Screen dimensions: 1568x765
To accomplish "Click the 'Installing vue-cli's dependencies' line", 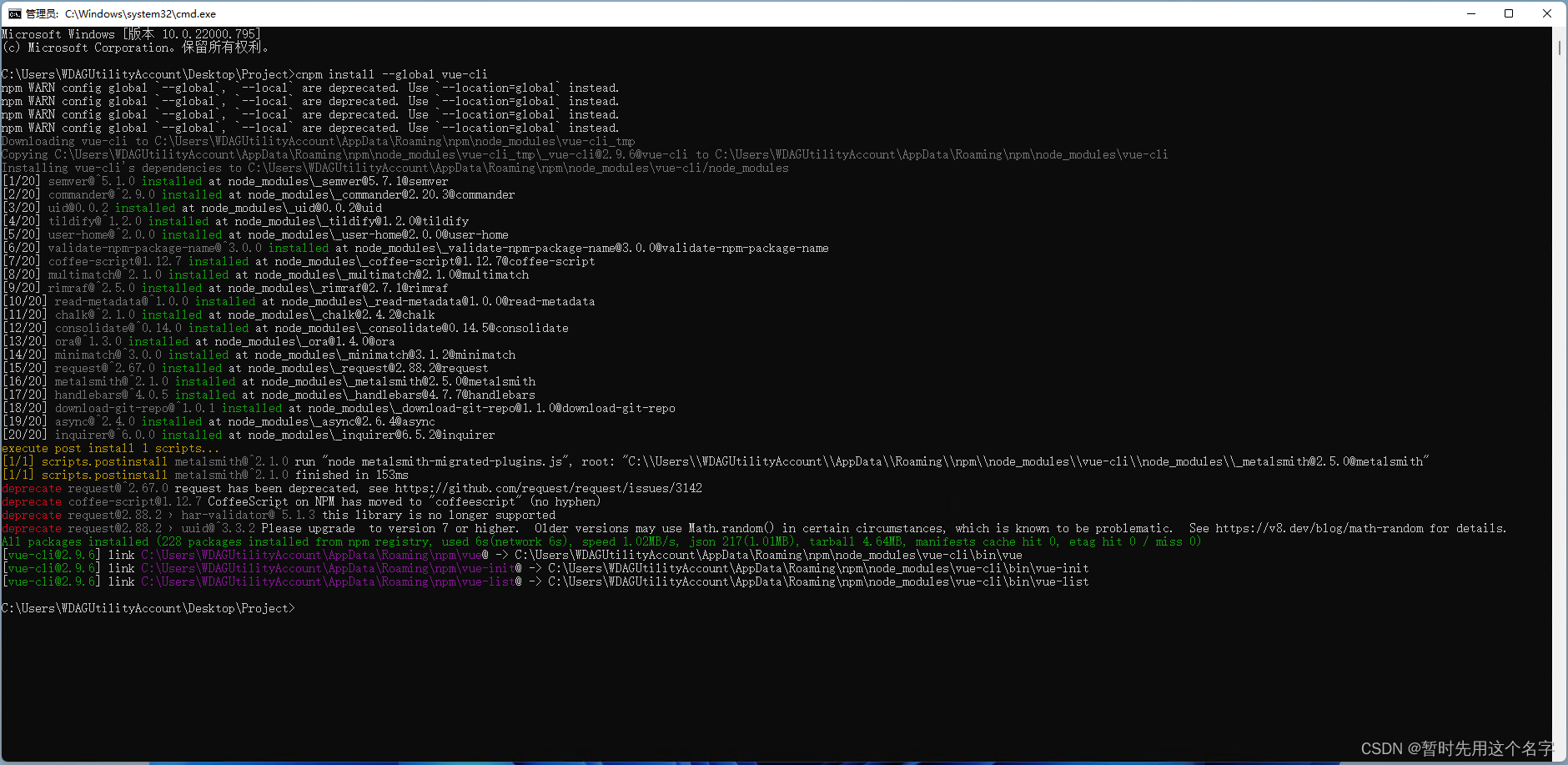I will click(x=395, y=168).
